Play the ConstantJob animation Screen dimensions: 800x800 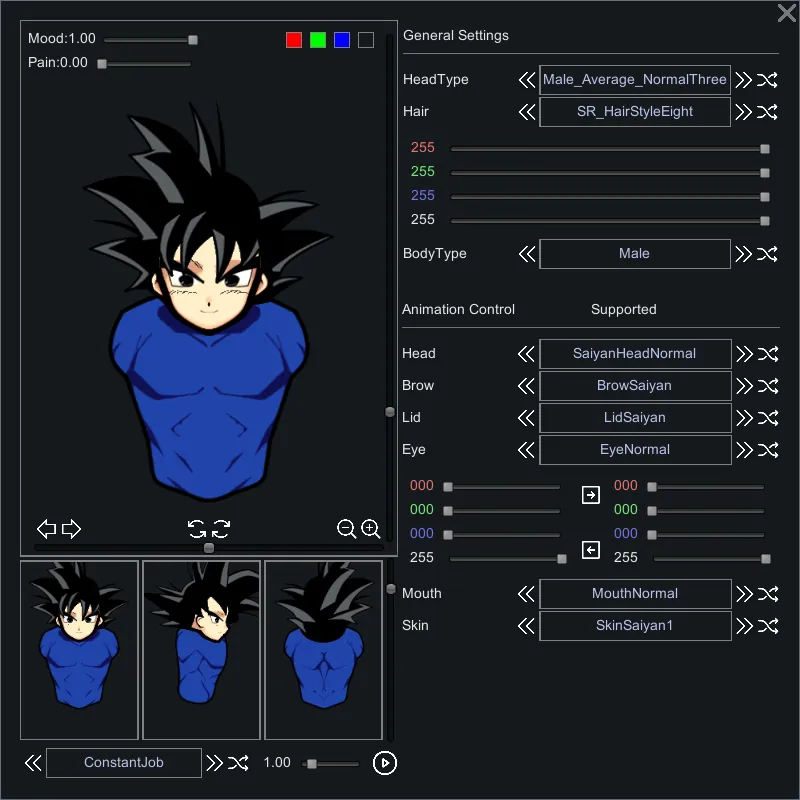(384, 763)
